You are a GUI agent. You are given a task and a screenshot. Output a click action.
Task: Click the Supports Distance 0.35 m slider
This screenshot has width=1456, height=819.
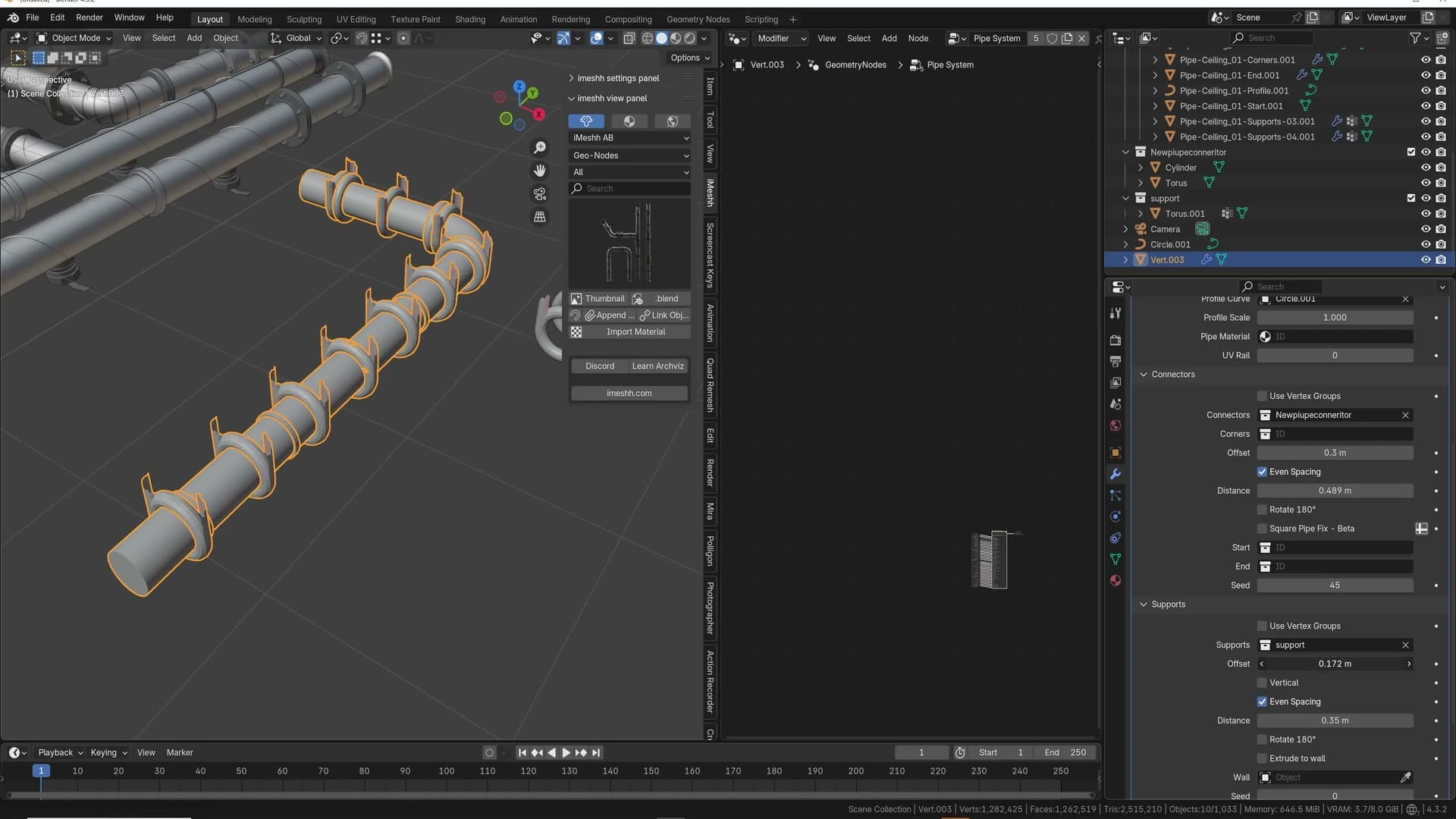click(1335, 720)
